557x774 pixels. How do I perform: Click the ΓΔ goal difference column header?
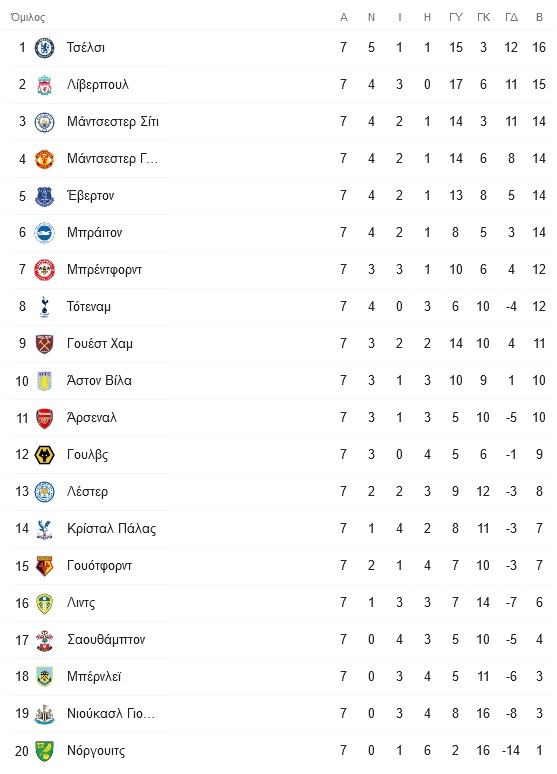pos(511,17)
